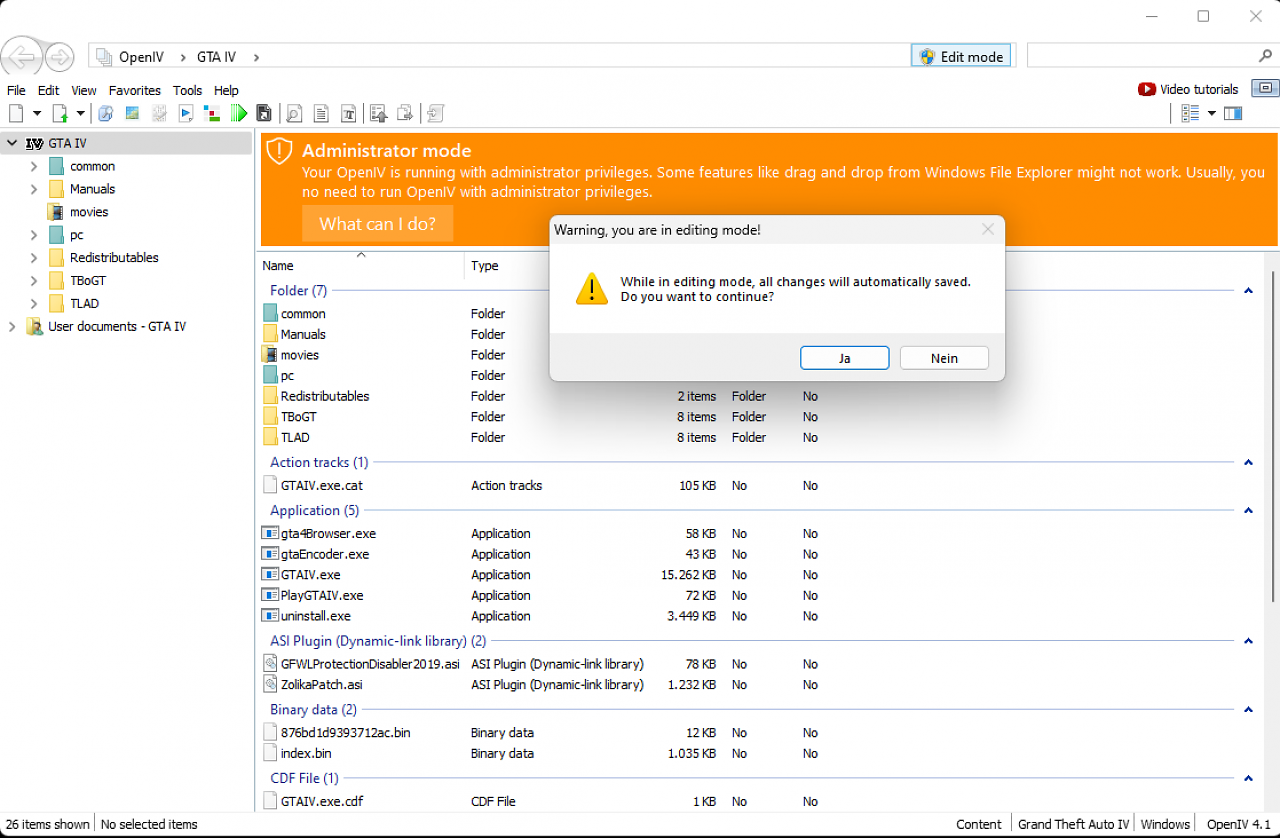The height and width of the screenshot is (838, 1280).
Task: Expand User documents - GTA IV node
Action: click(x=12, y=326)
